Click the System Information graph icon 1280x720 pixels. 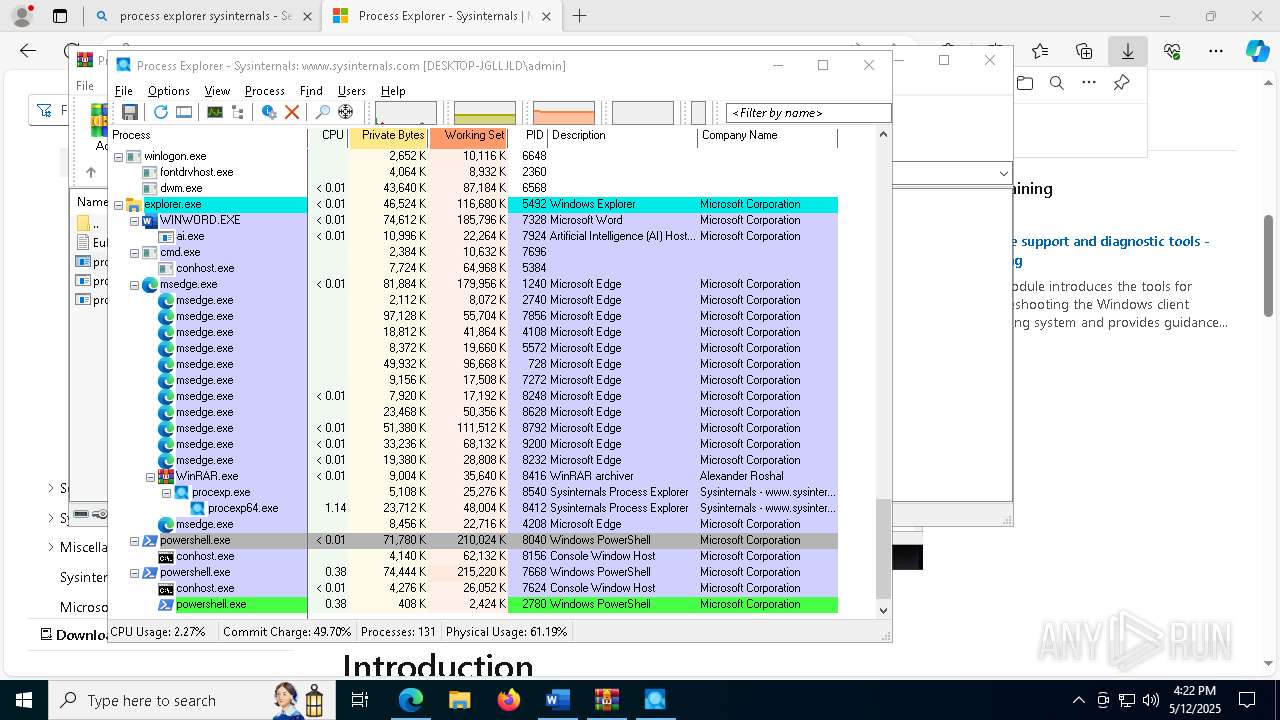pos(215,112)
